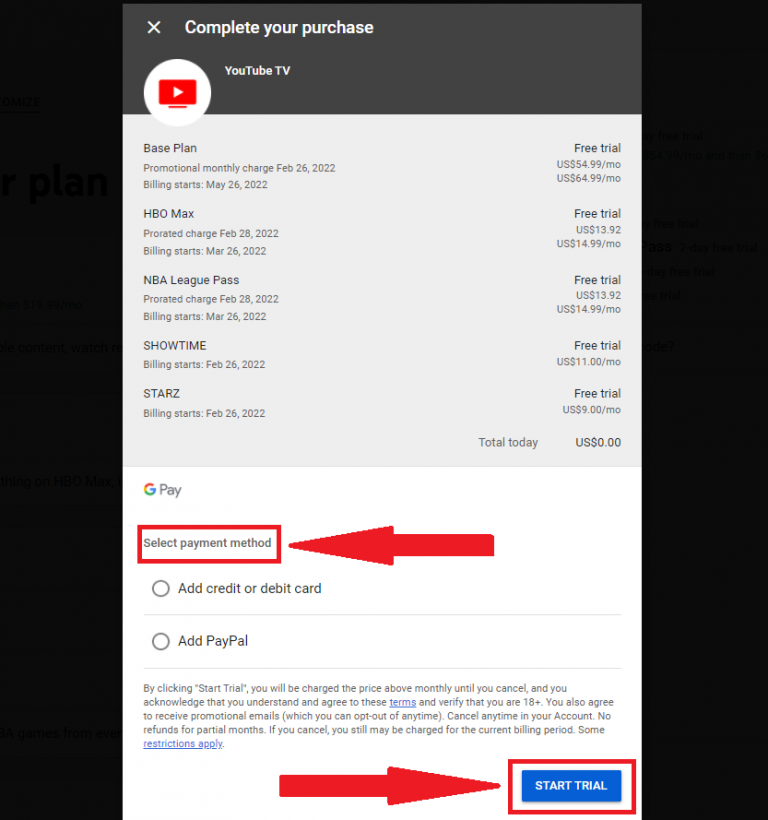Viewport: 768px width, 820px height.
Task: Click the 'HBO Max' item name
Action: tap(169, 213)
